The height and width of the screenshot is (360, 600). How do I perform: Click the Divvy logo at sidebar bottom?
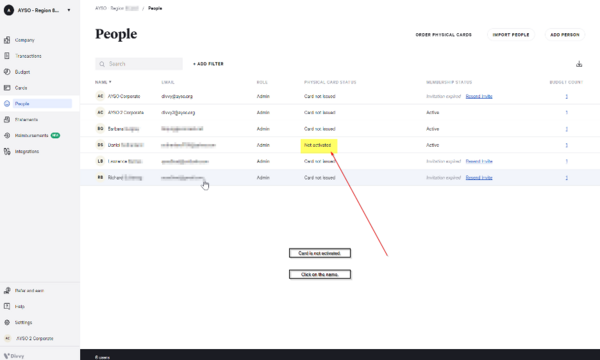coord(14,356)
